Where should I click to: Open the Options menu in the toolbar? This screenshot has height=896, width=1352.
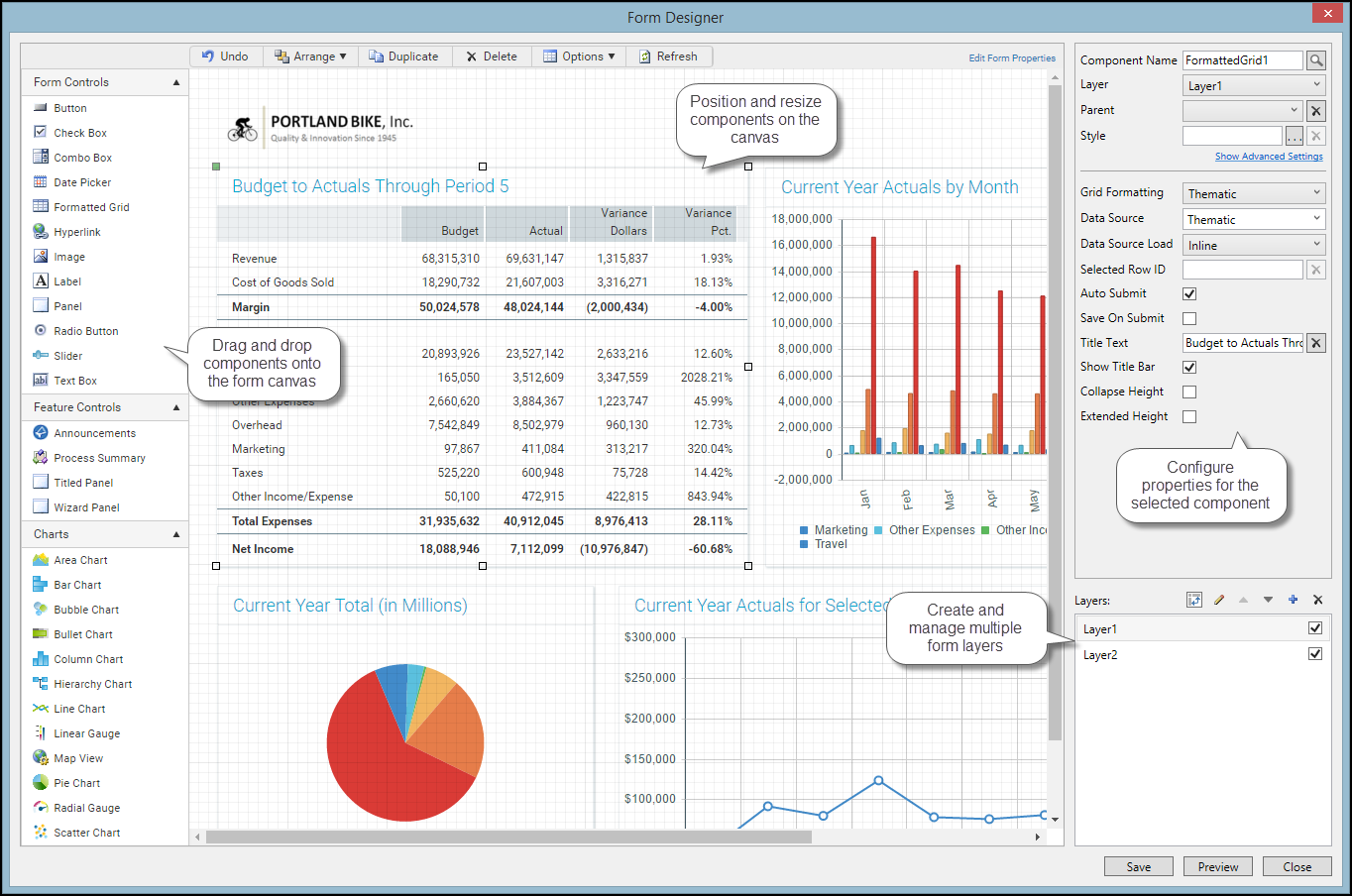[580, 56]
